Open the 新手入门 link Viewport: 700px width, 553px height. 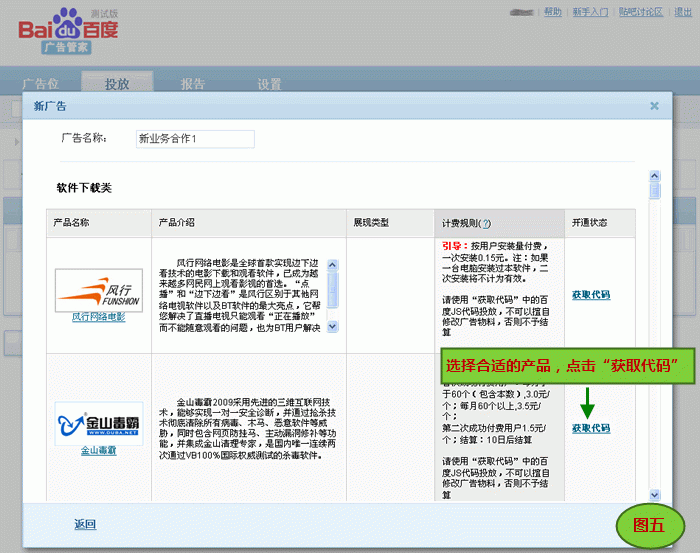[590, 12]
